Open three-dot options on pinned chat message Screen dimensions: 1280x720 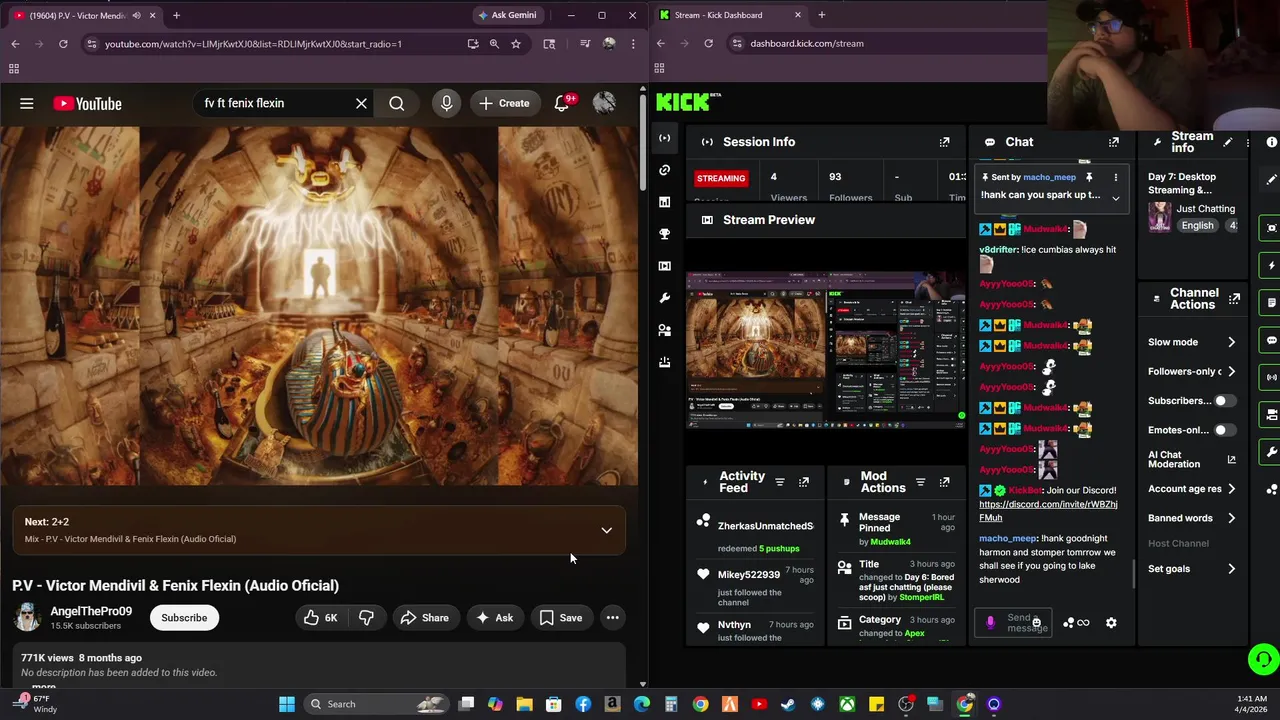click(x=1116, y=177)
